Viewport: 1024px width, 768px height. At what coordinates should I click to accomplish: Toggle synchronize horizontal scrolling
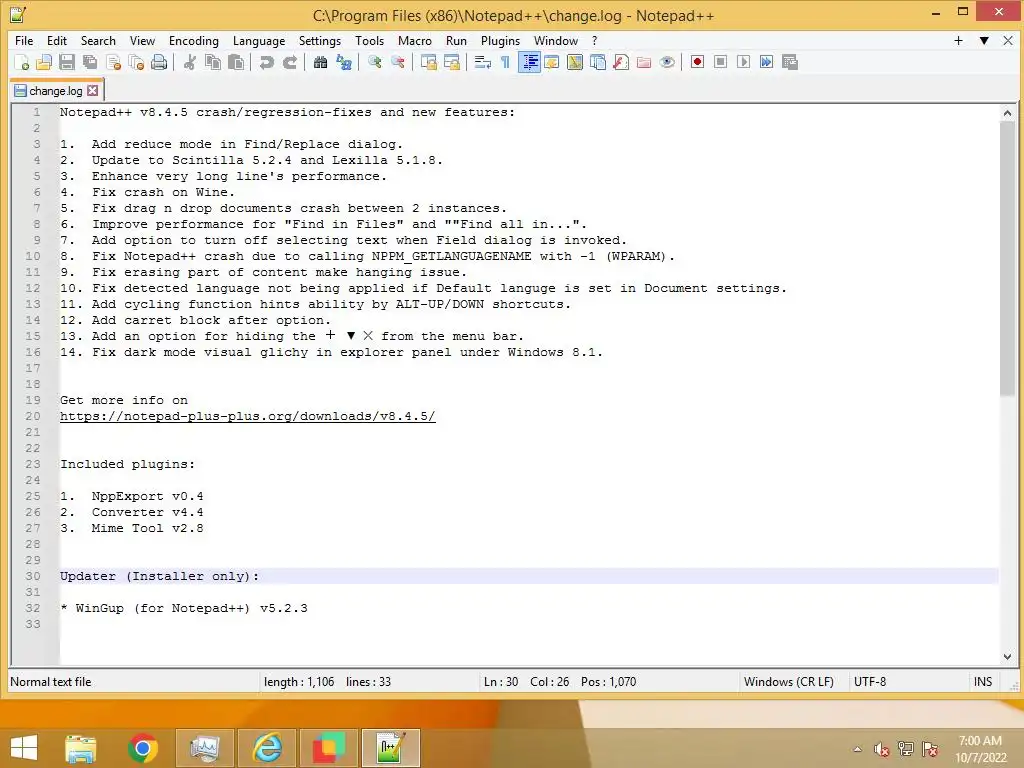(x=451, y=62)
